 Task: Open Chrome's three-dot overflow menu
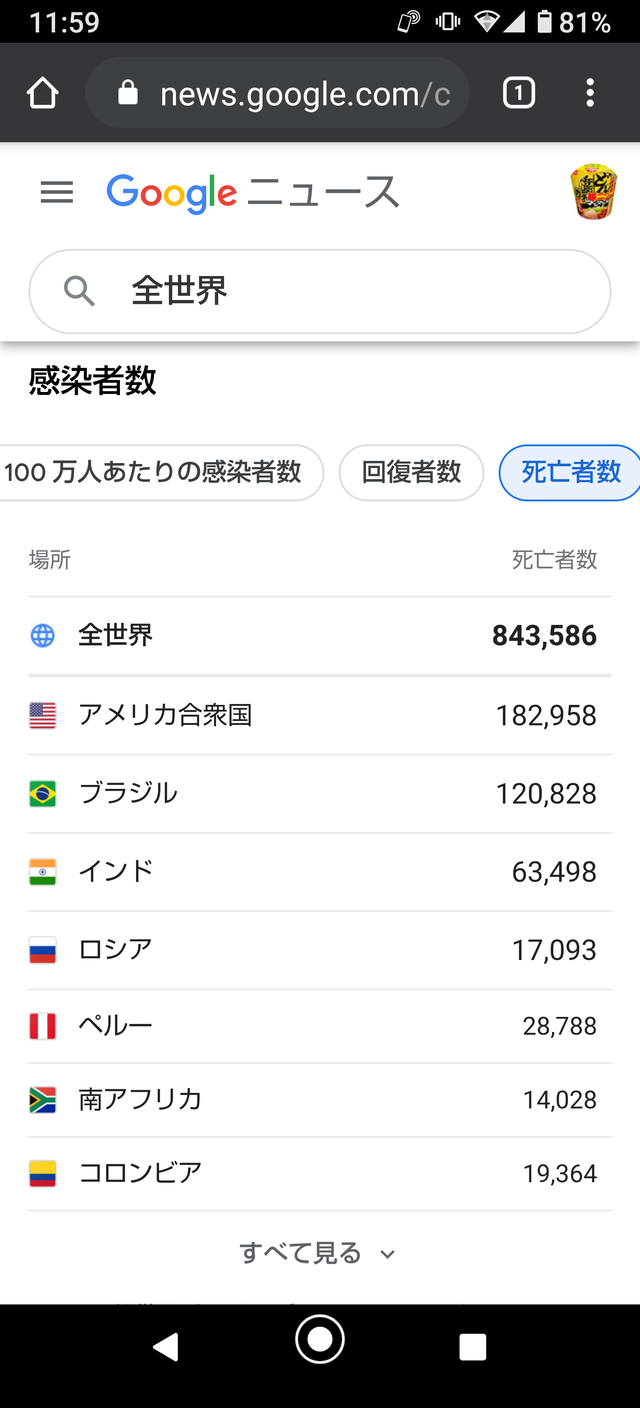590,93
